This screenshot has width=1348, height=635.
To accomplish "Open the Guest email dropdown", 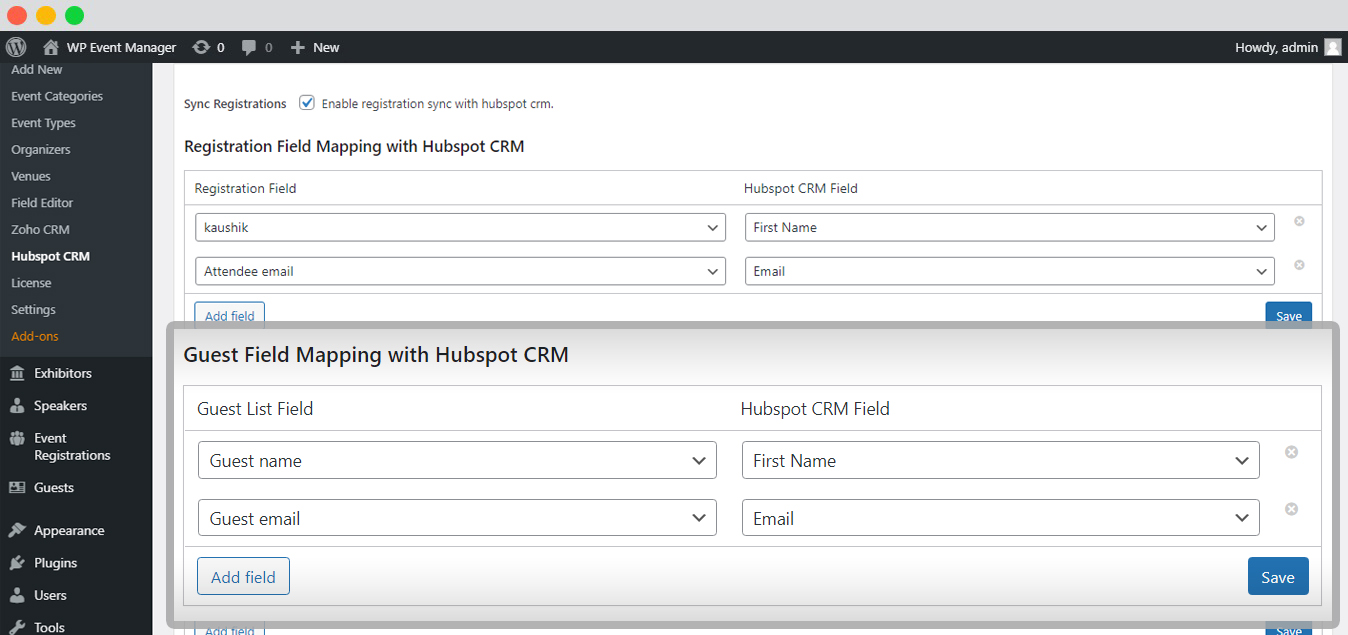I will click(x=457, y=518).
